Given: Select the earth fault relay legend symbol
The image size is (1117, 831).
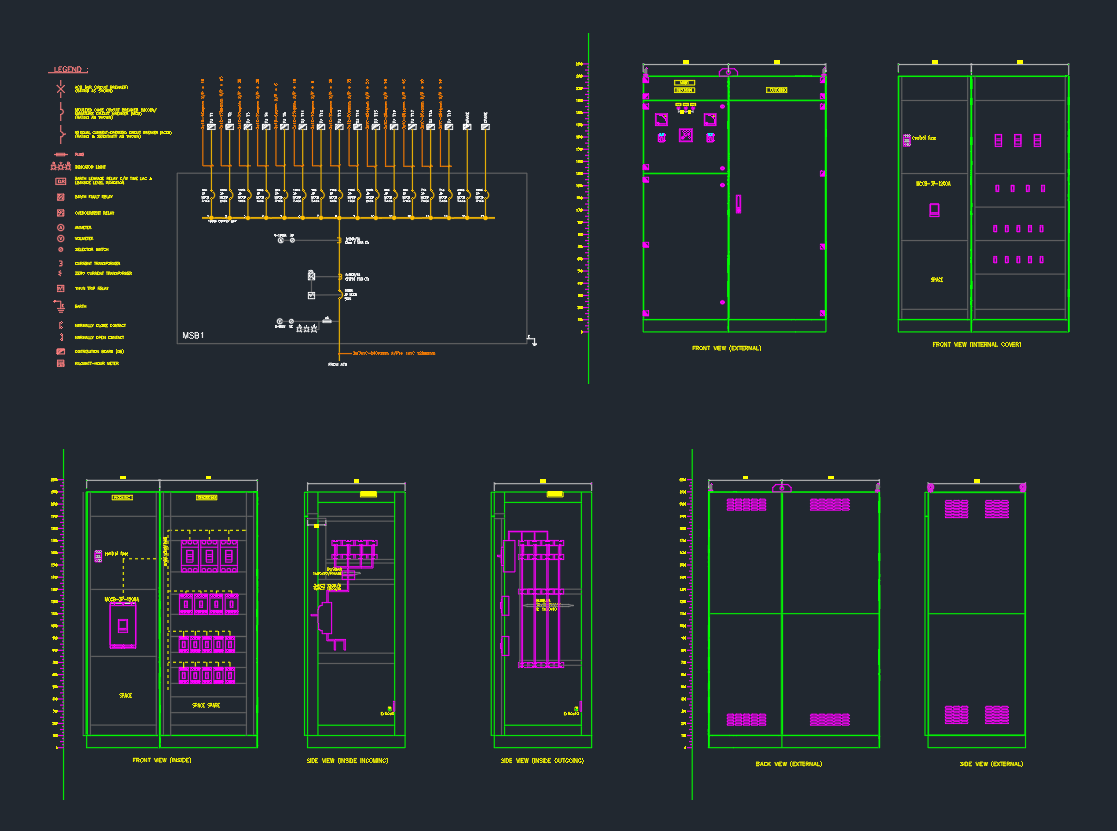Looking at the screenshot, I should (x=61, y=198).
